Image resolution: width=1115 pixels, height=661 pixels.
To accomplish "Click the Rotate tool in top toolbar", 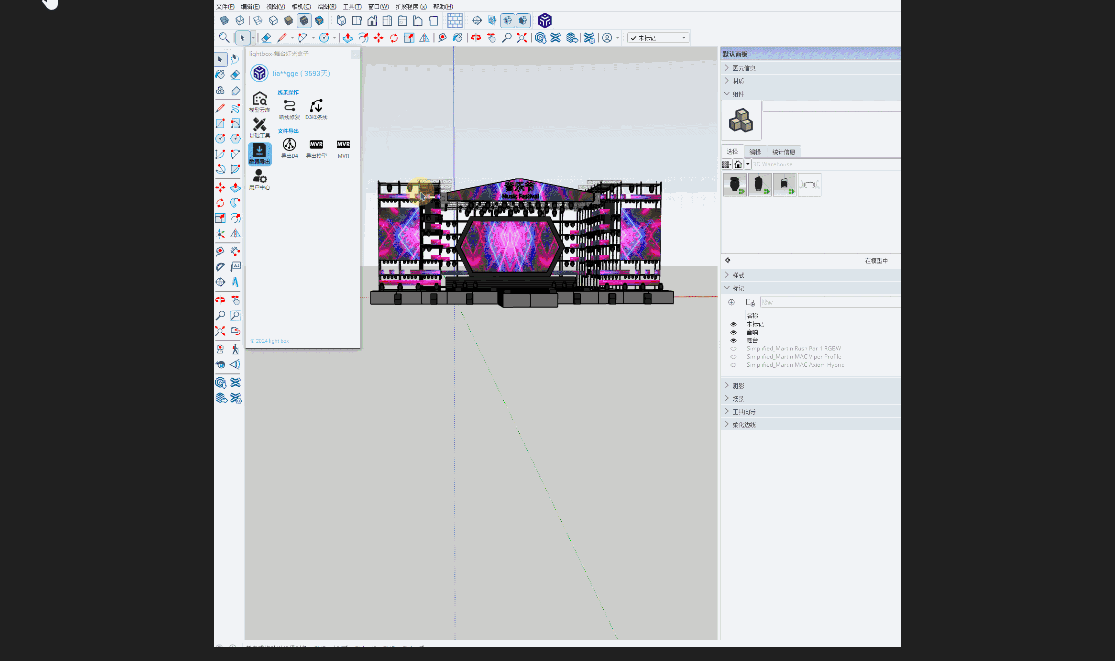I will [x=393, y=38].
